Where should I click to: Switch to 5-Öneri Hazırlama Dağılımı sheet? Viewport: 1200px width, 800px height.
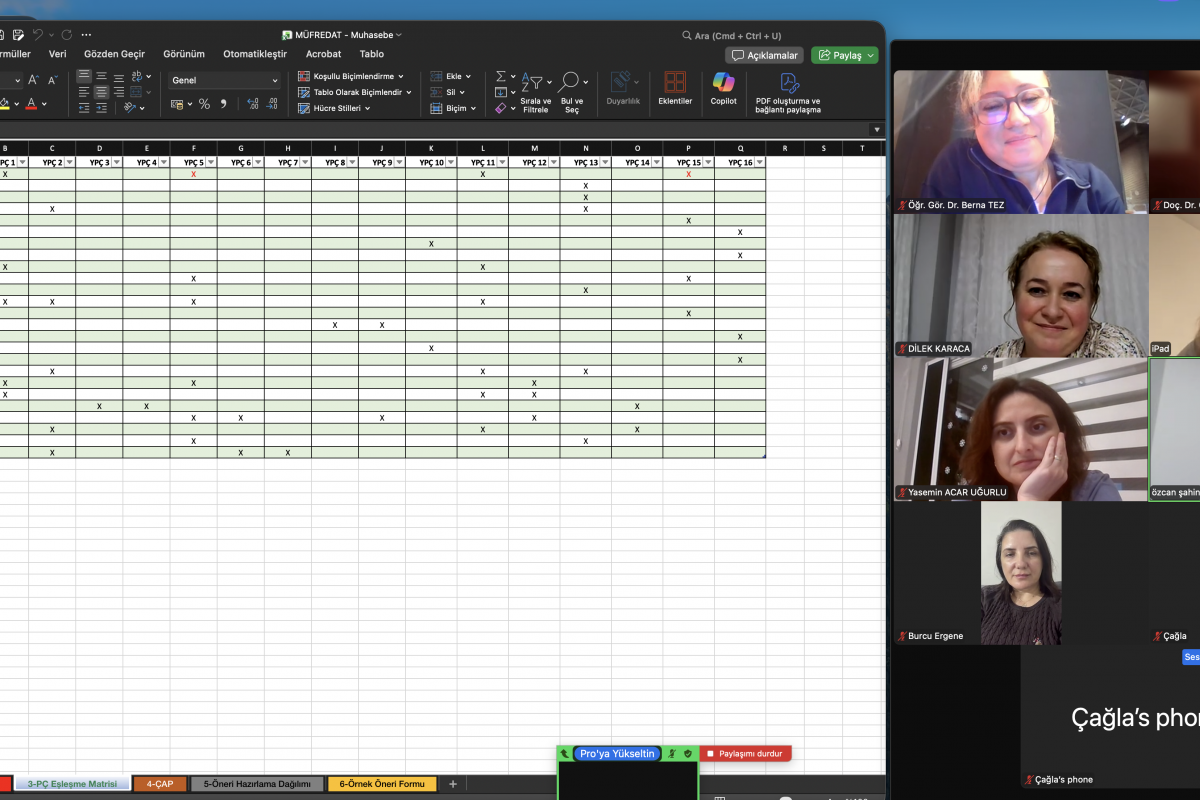[x=257, y=784]
